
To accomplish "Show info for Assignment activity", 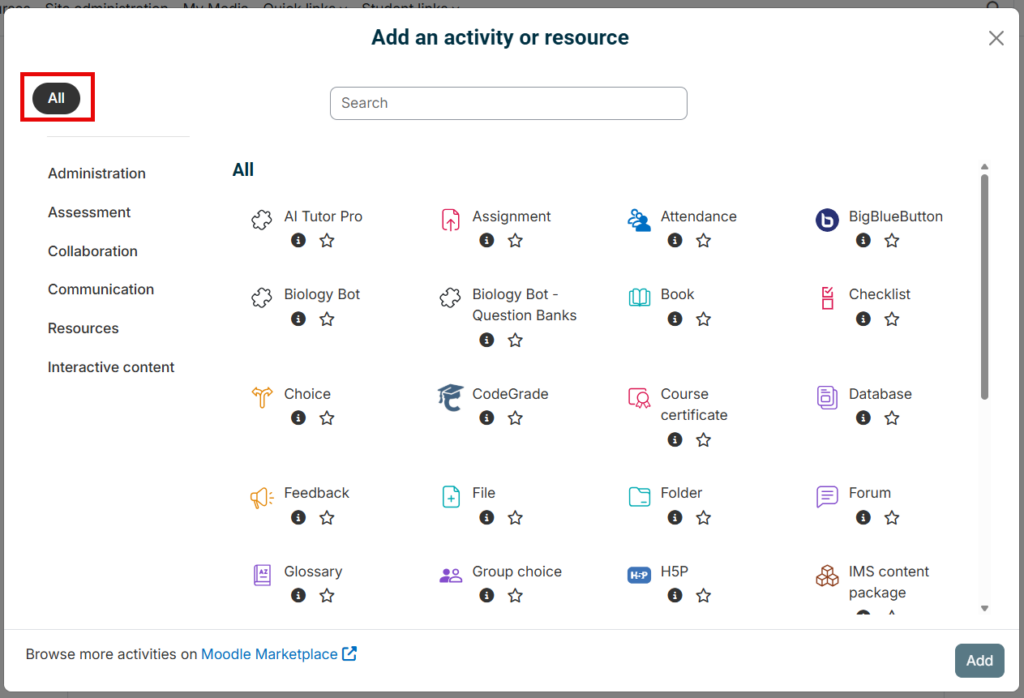I will tap(487, 240).
